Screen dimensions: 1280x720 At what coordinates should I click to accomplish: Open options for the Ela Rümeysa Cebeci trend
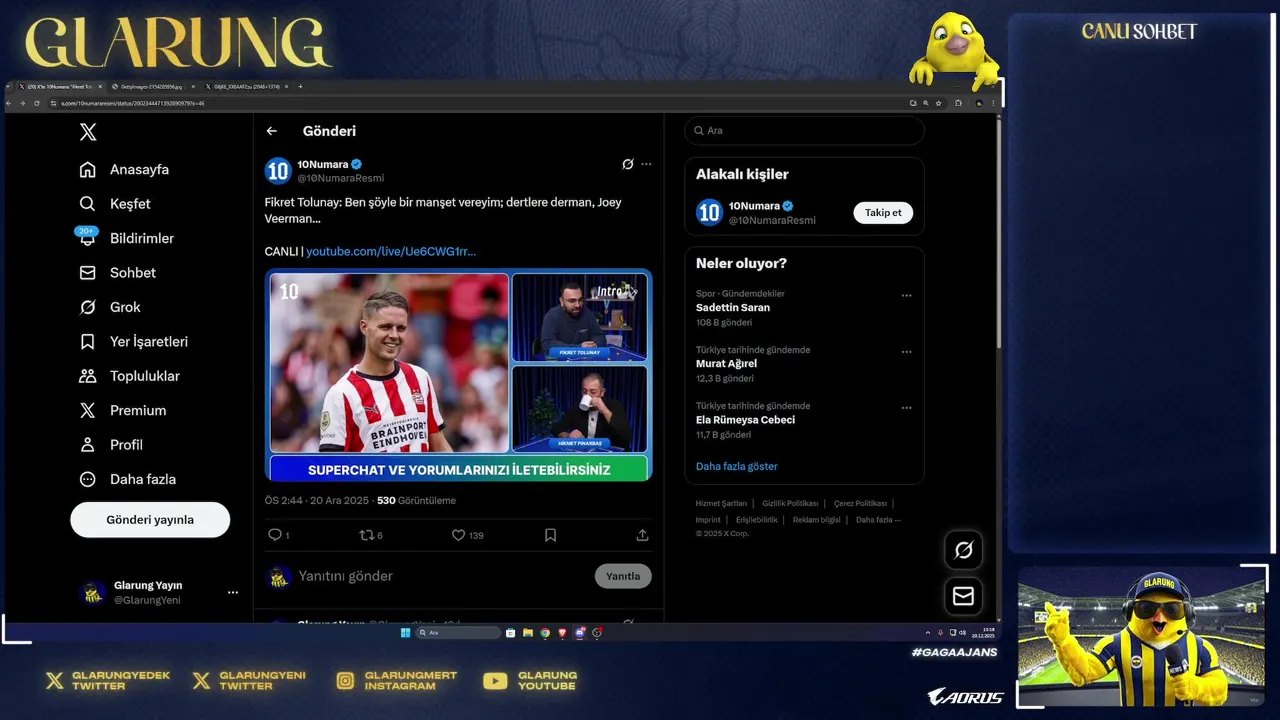(x=906, y=408)
